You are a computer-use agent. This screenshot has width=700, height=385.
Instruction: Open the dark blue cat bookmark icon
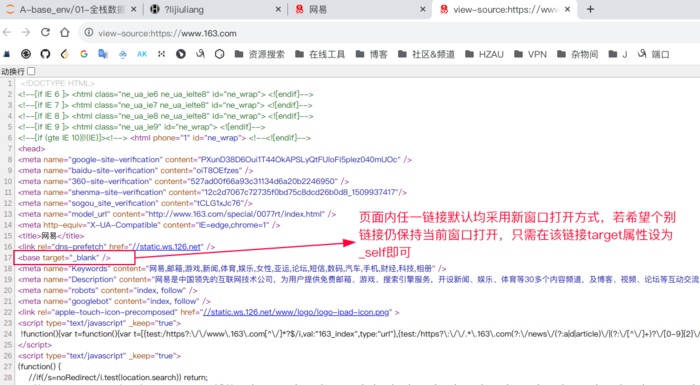(x=7, y=54)
